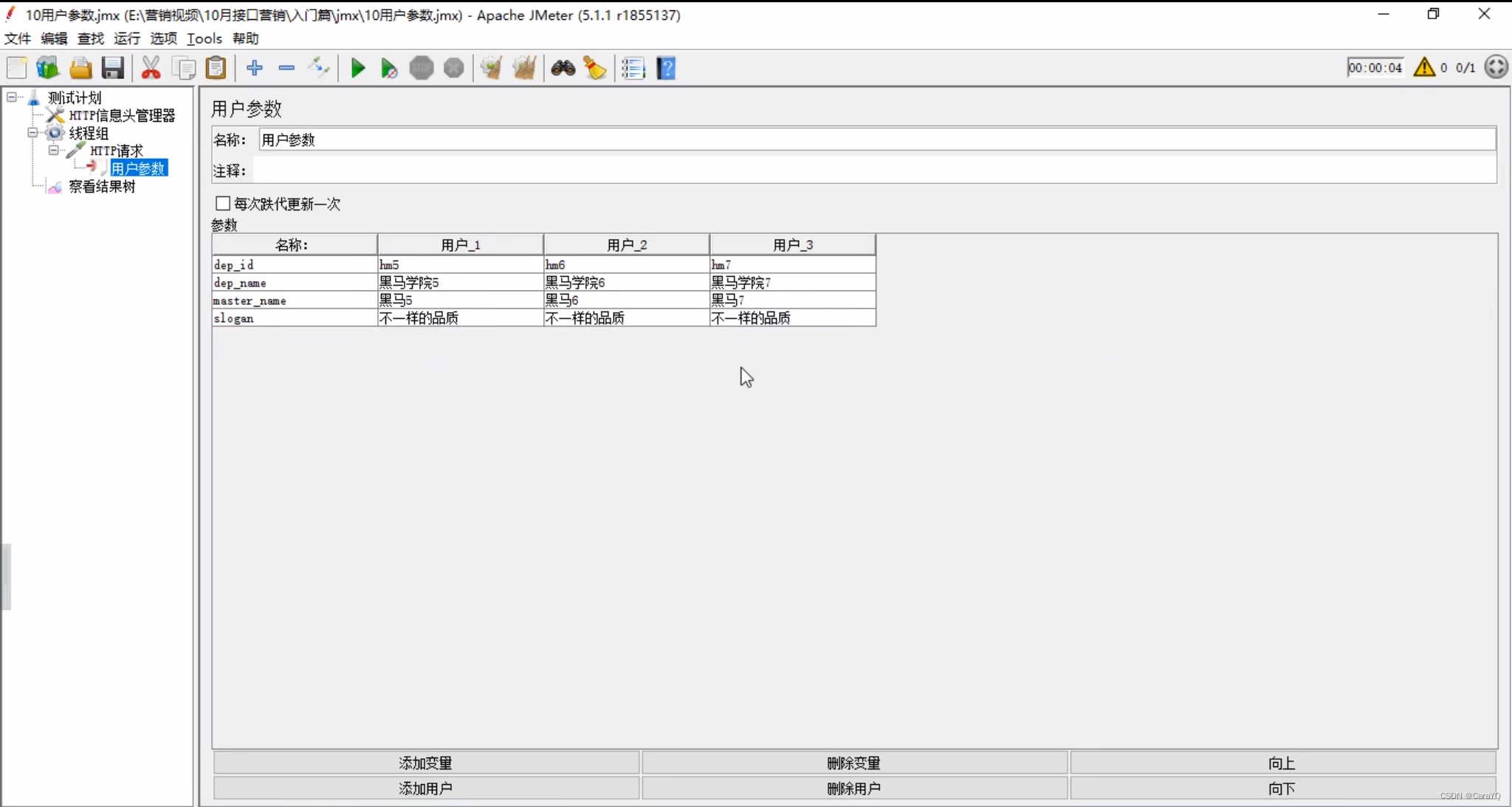Click the gray Stop icon
The width and height of the screenshot is (1512, 807).
pos(422,68)
